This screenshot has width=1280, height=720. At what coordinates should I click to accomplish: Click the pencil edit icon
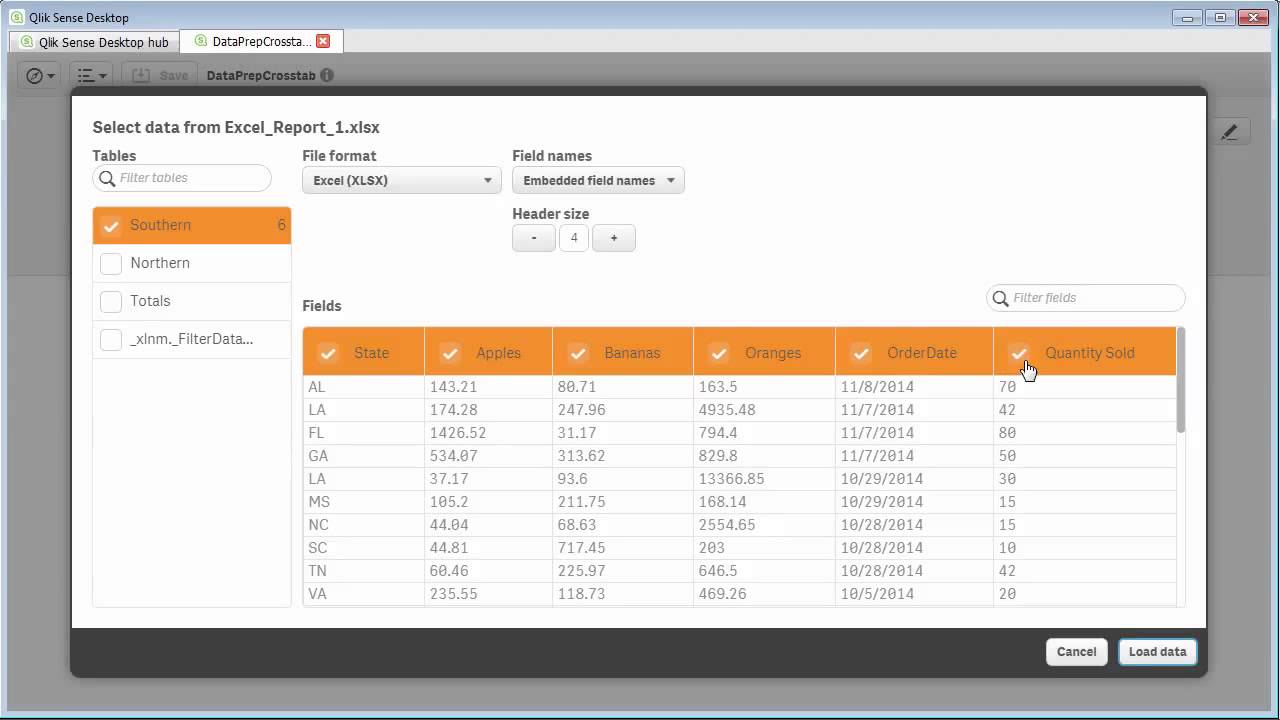point(1229,132)
